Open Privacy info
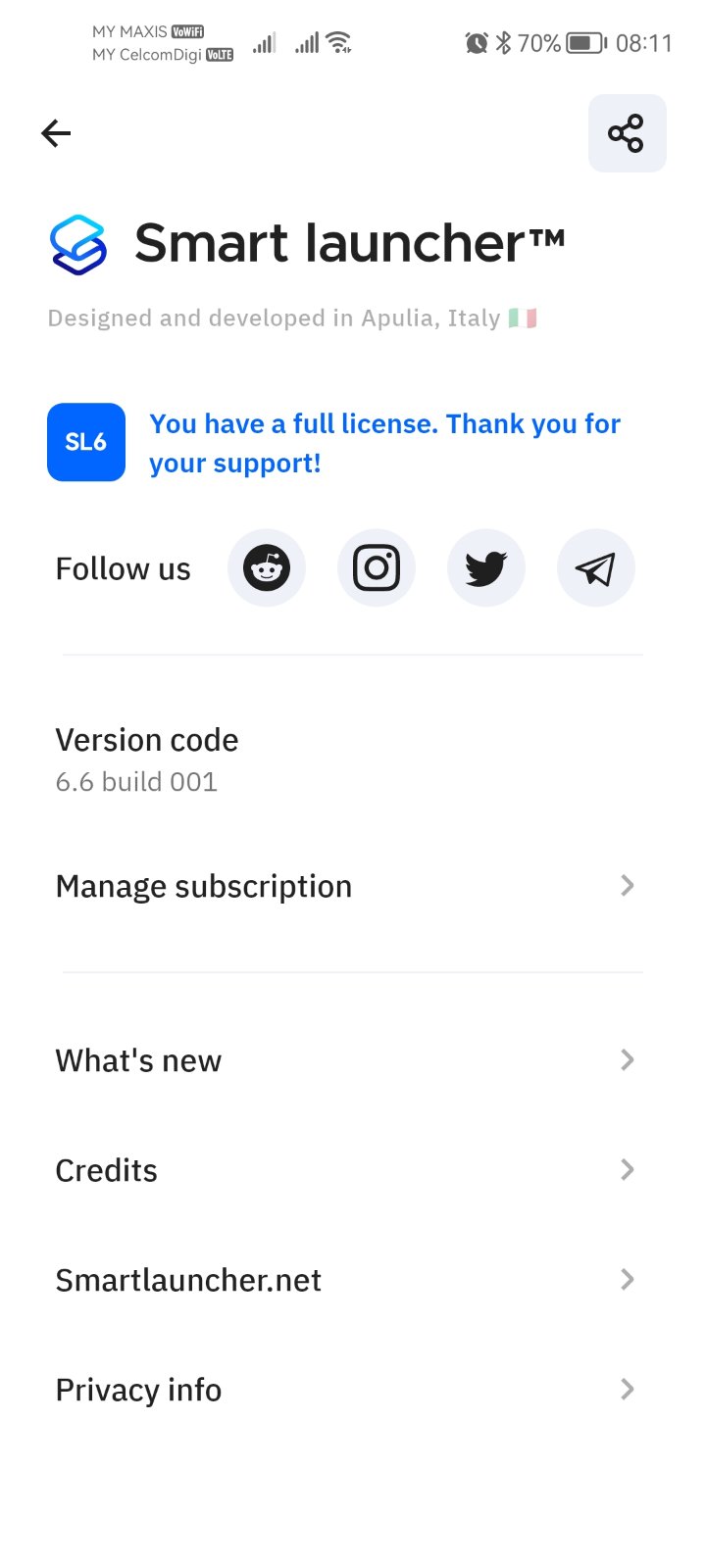Image resolution: width=706 pixels, height=1568 pixels. pos(138,1390)
